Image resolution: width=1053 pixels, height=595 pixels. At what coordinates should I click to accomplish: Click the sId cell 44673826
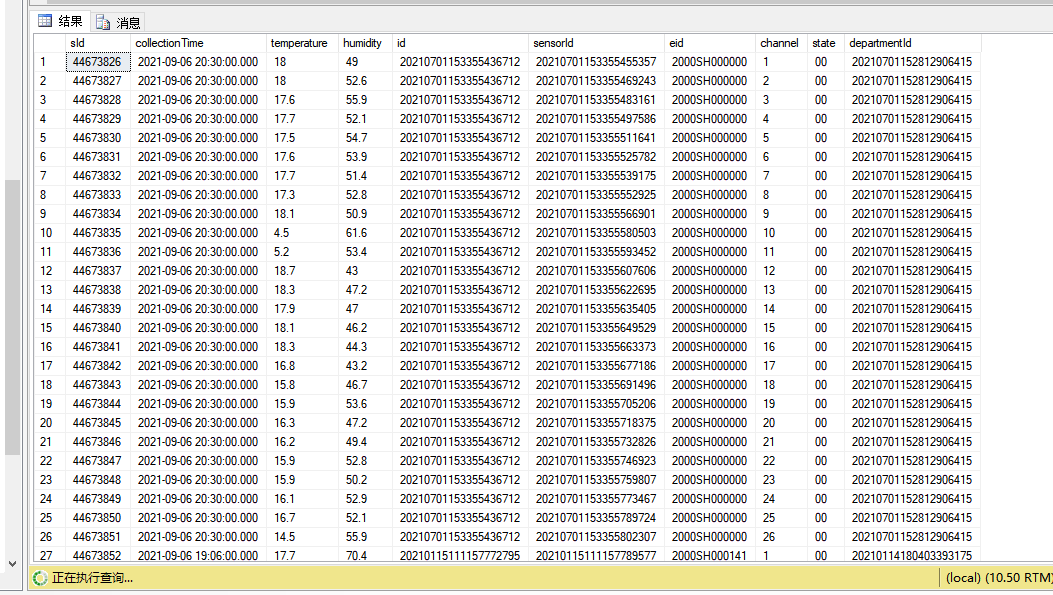97,62
